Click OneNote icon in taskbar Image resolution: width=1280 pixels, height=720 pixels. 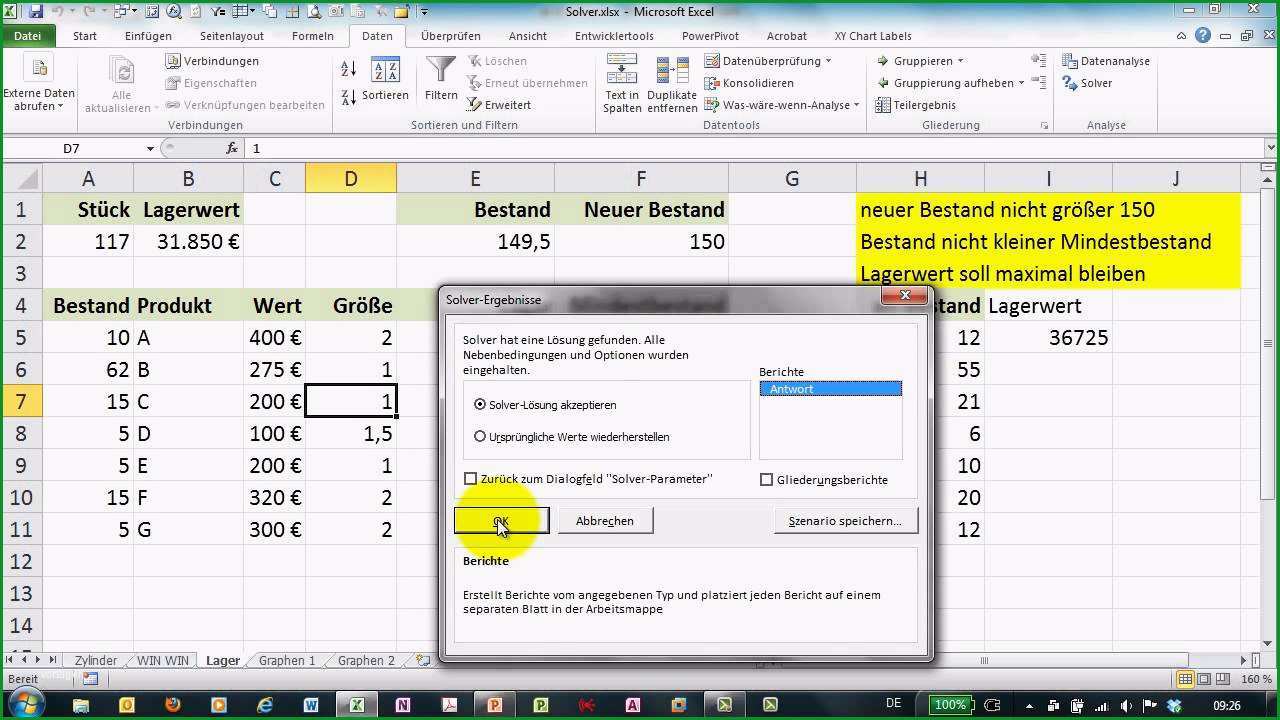tap(402, 704)
